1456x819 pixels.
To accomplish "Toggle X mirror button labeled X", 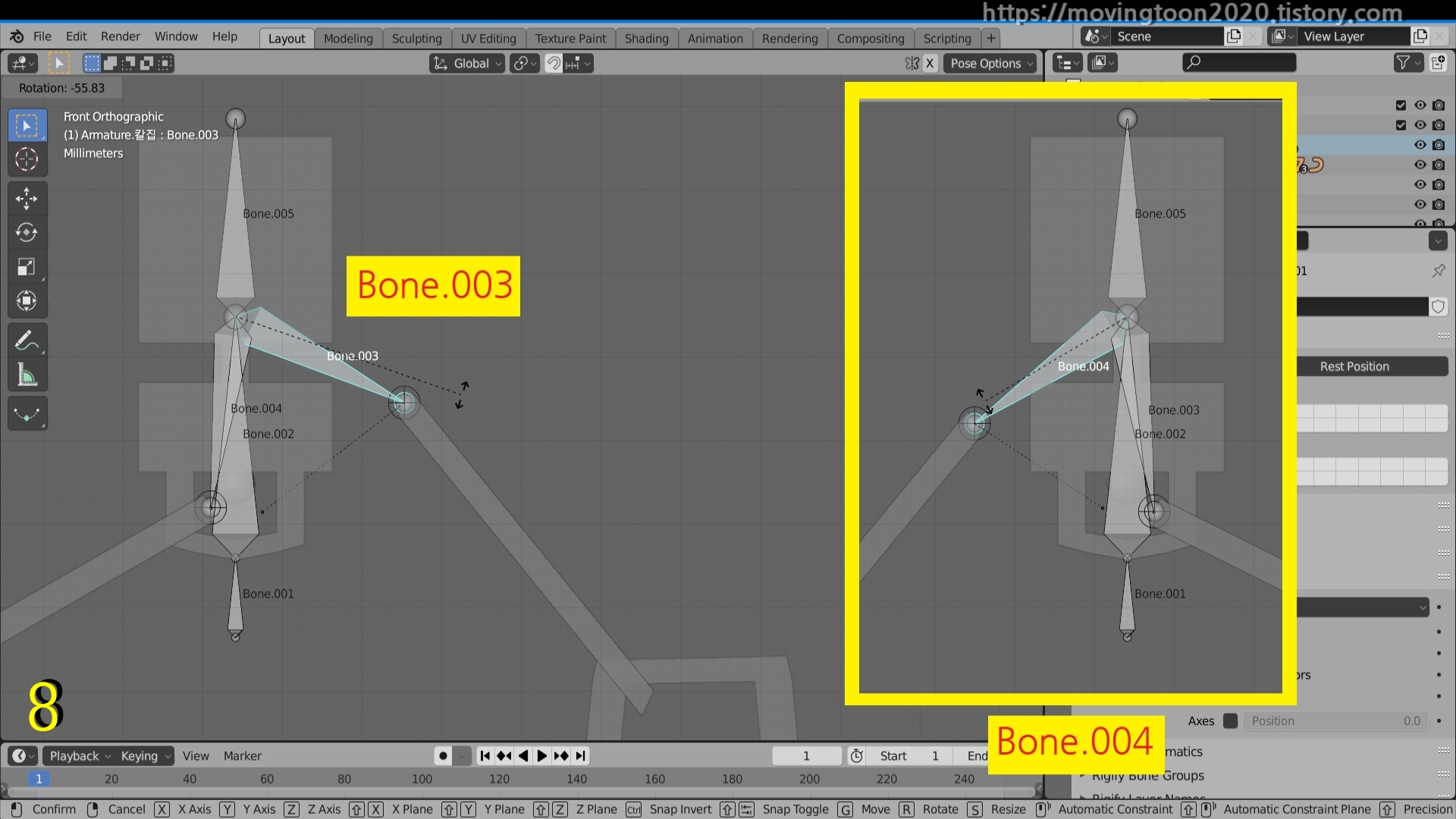I will point(930,64).
